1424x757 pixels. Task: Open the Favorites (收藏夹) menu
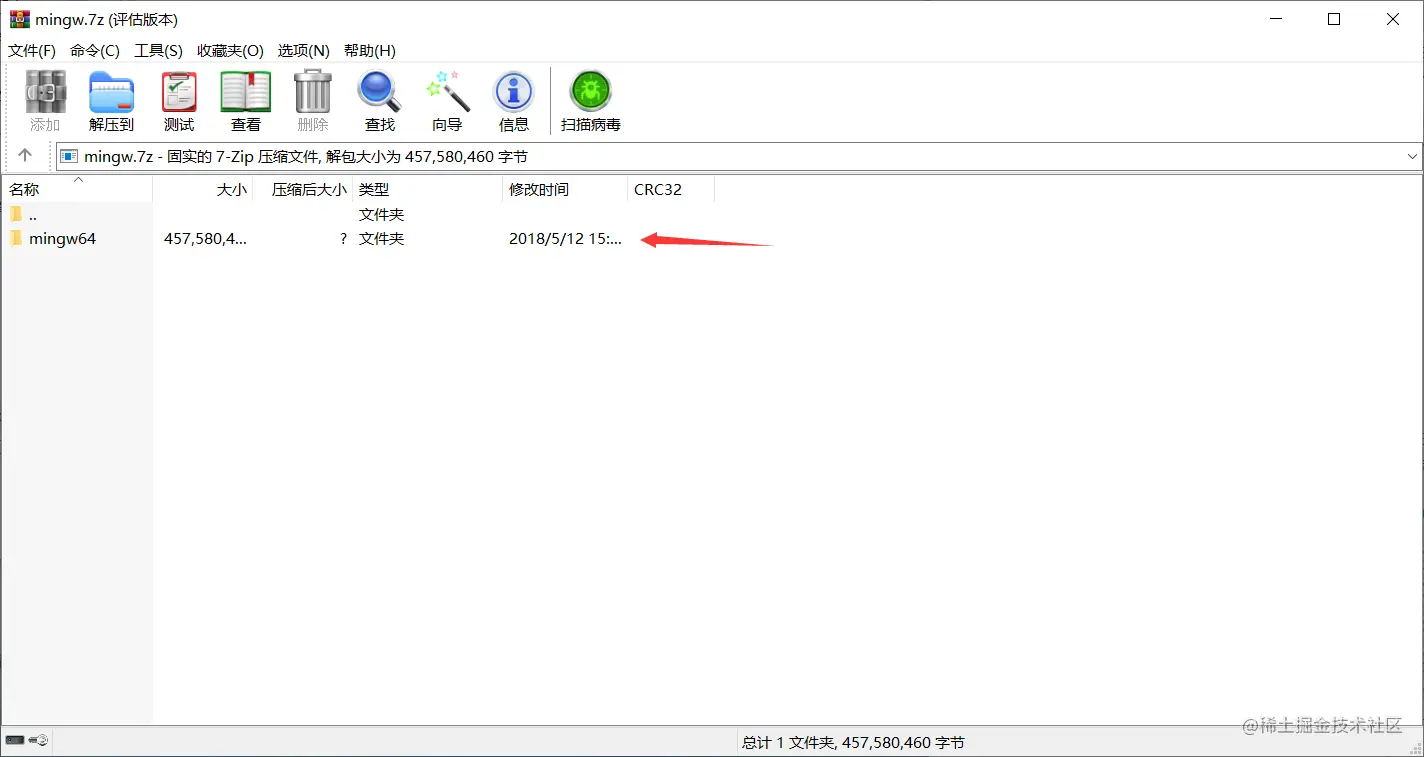click(x=231, y=50)
